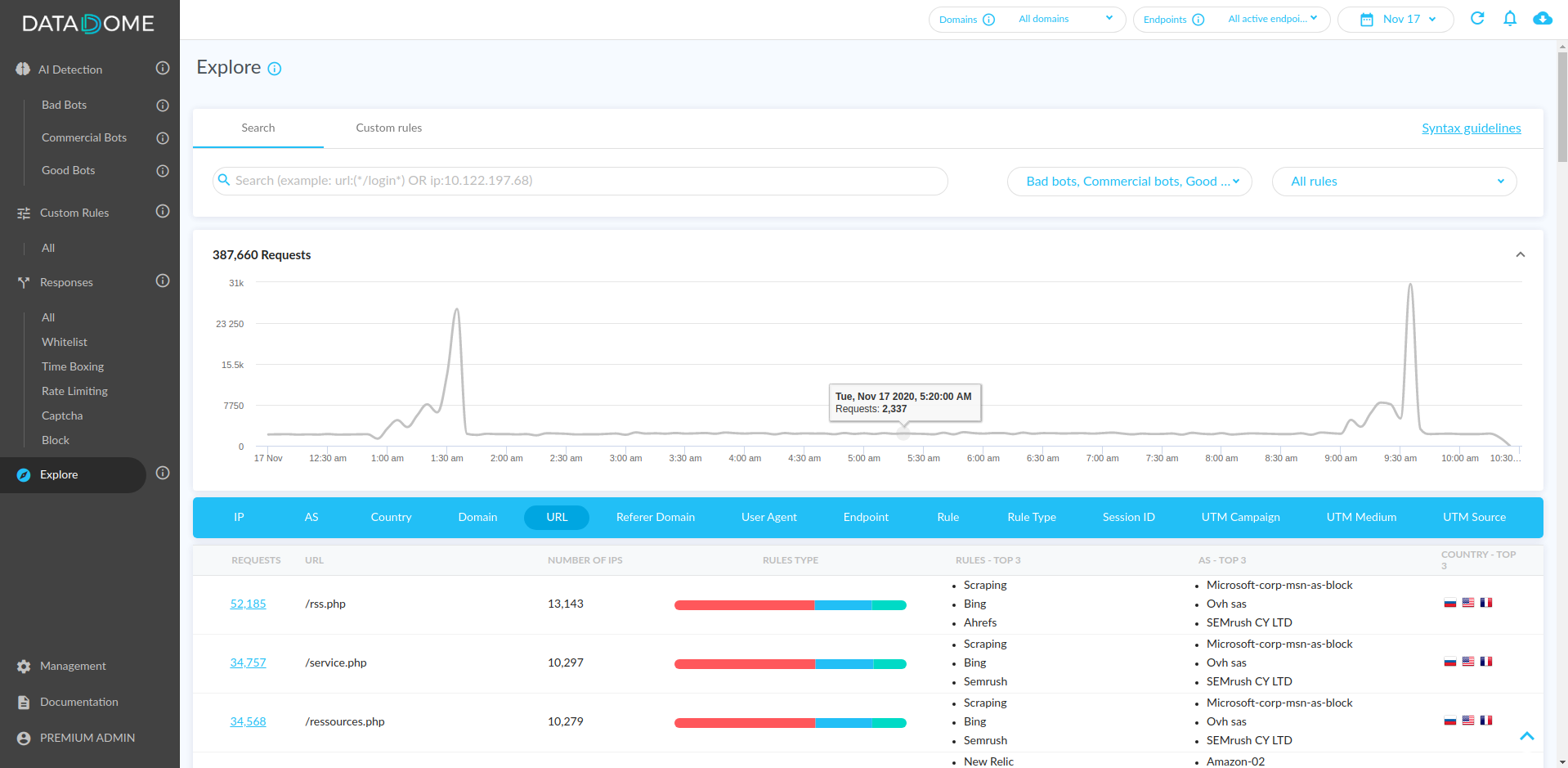Click info icon beside Explore page title
The image size is (1568, 768).
[x=275, y=69]
